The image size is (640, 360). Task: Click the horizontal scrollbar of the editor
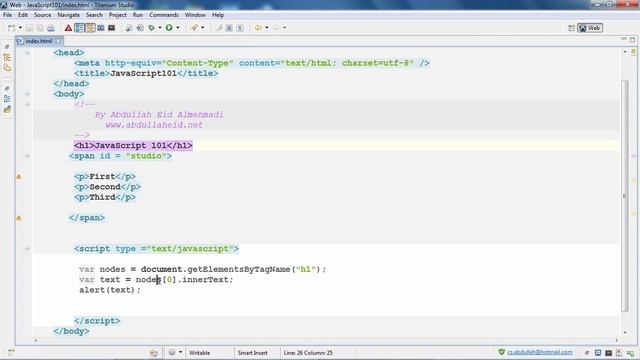327,340
